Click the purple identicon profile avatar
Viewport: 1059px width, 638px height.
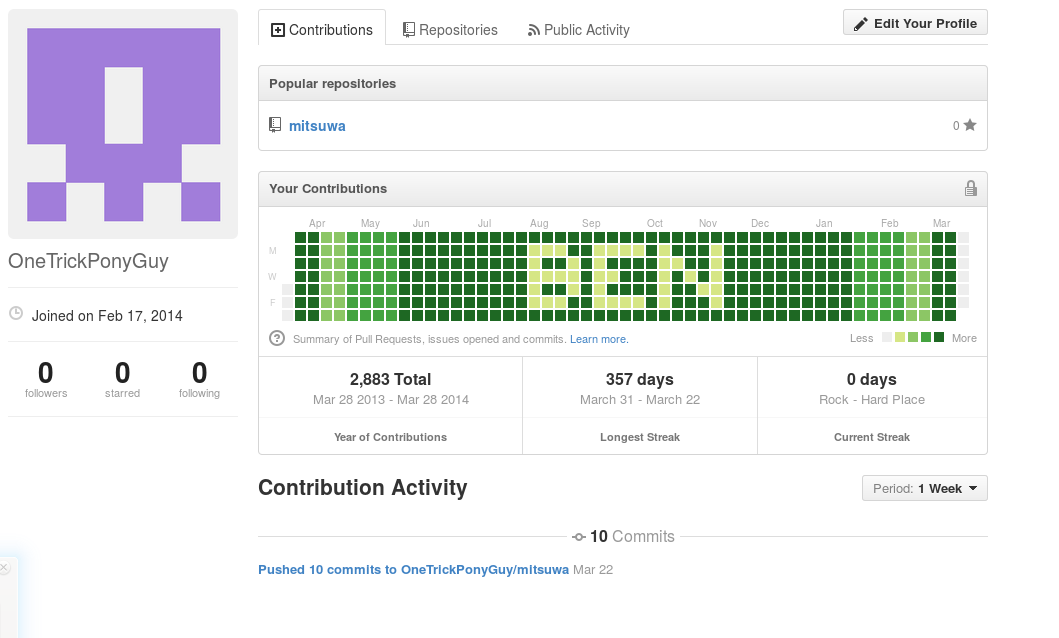[x=123, y=124]
